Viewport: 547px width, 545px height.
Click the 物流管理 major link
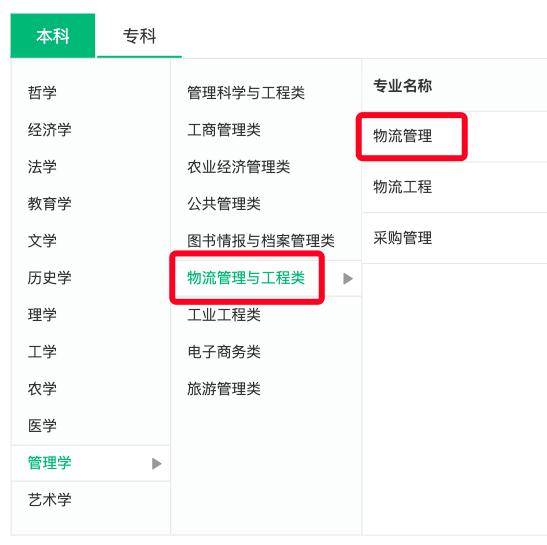[x=403, y=136]
